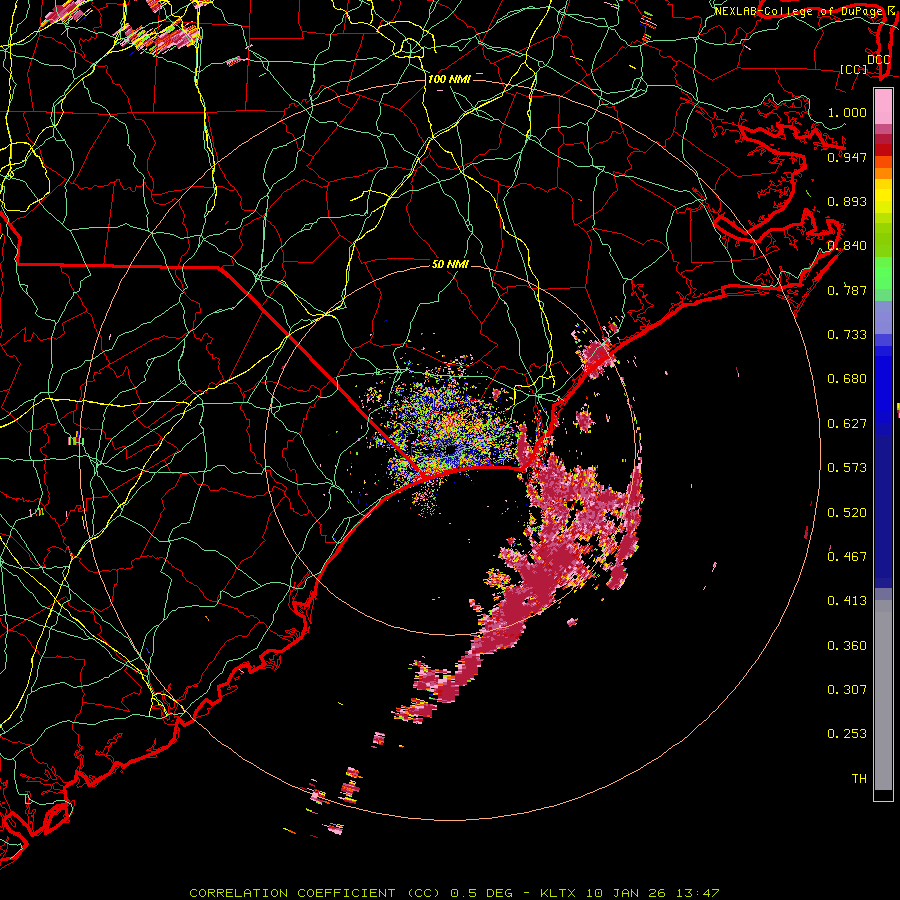Image resolution: width=900 pixels, height=900 pixels.
Task: Select the 0.893 legend value
Action: coord(847,201)
